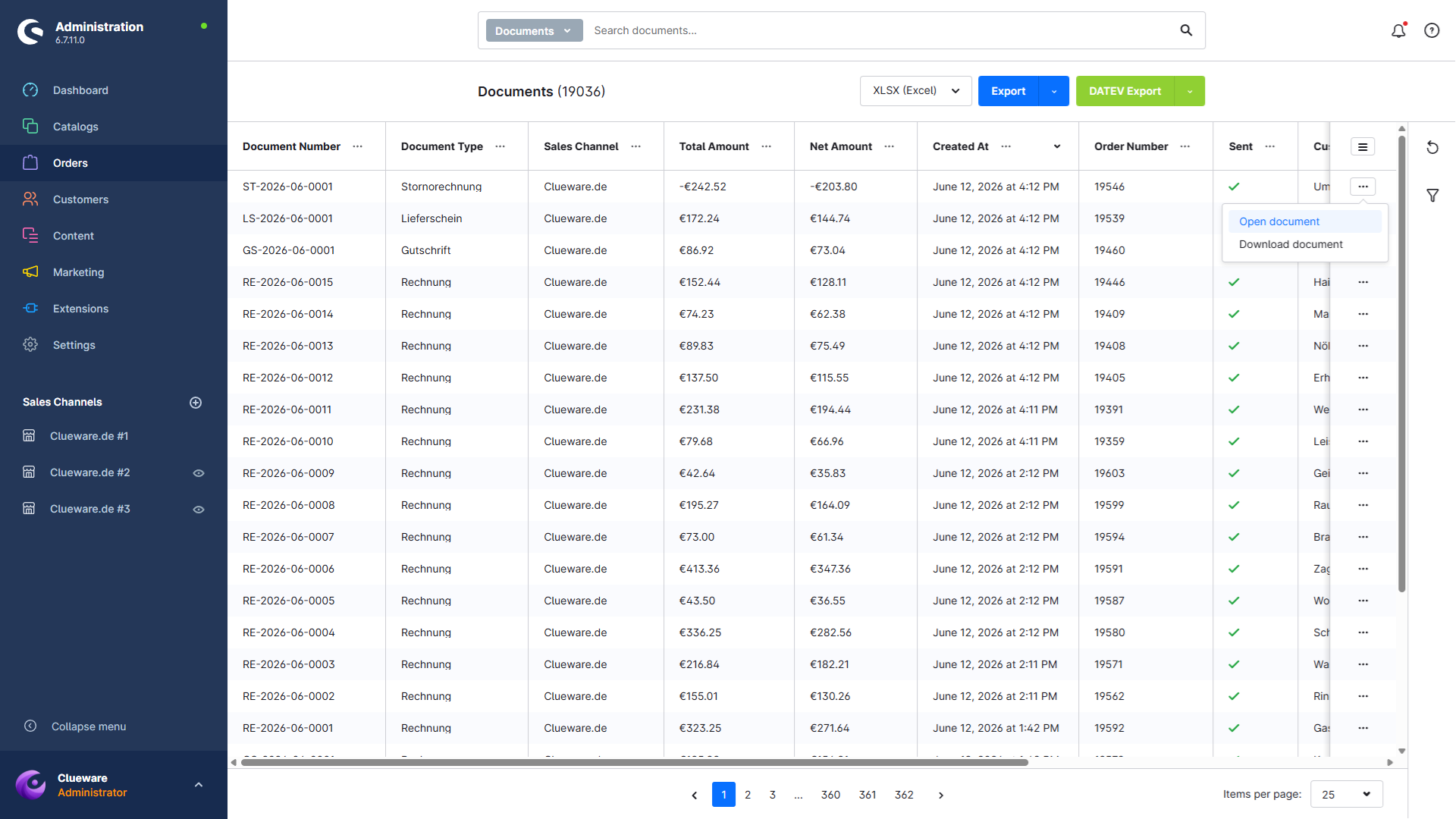Expand the Export button arrow
Screen dimensions: 1456x819
1054,91
